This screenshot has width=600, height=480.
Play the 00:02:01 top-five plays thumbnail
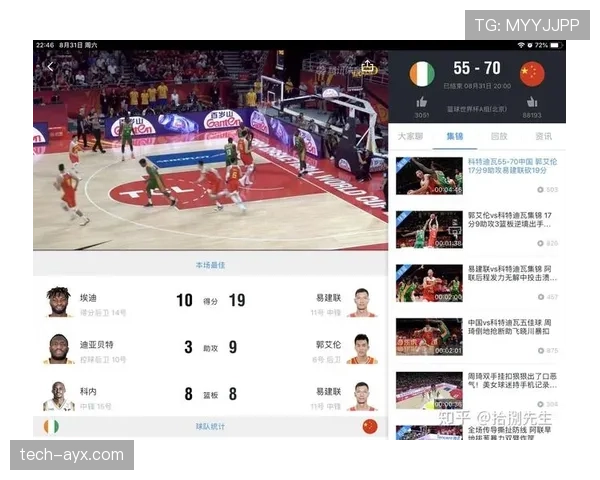click(x=429, y=336)
